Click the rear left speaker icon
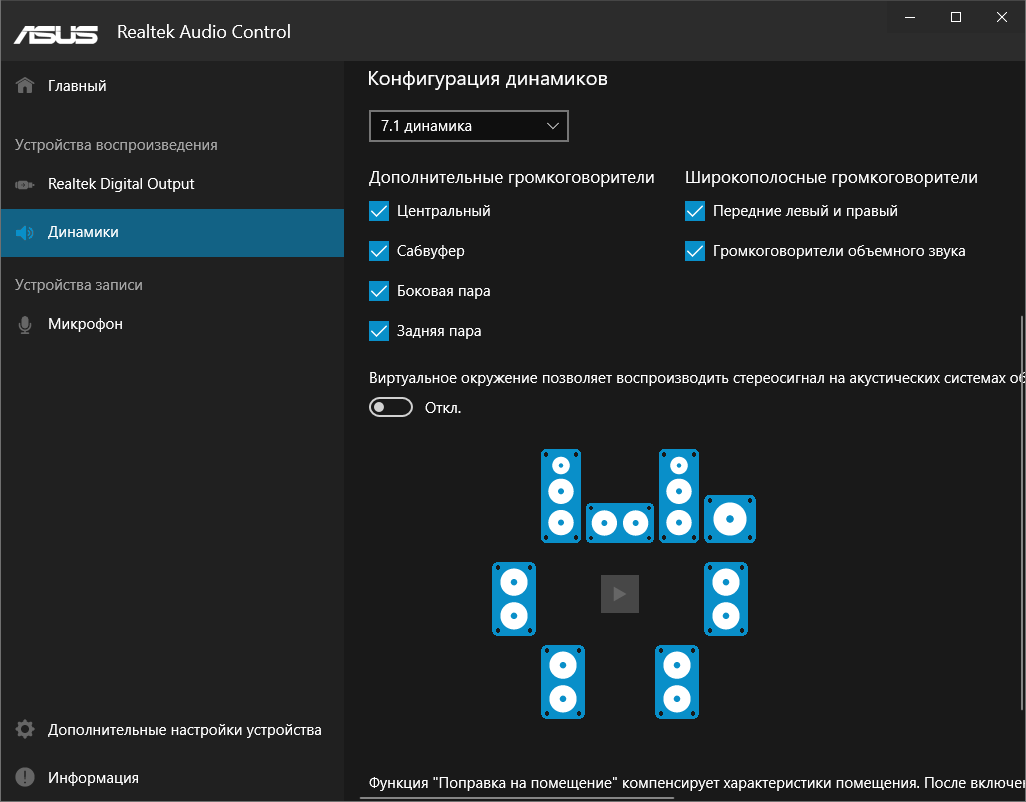 tap(563, 682)
